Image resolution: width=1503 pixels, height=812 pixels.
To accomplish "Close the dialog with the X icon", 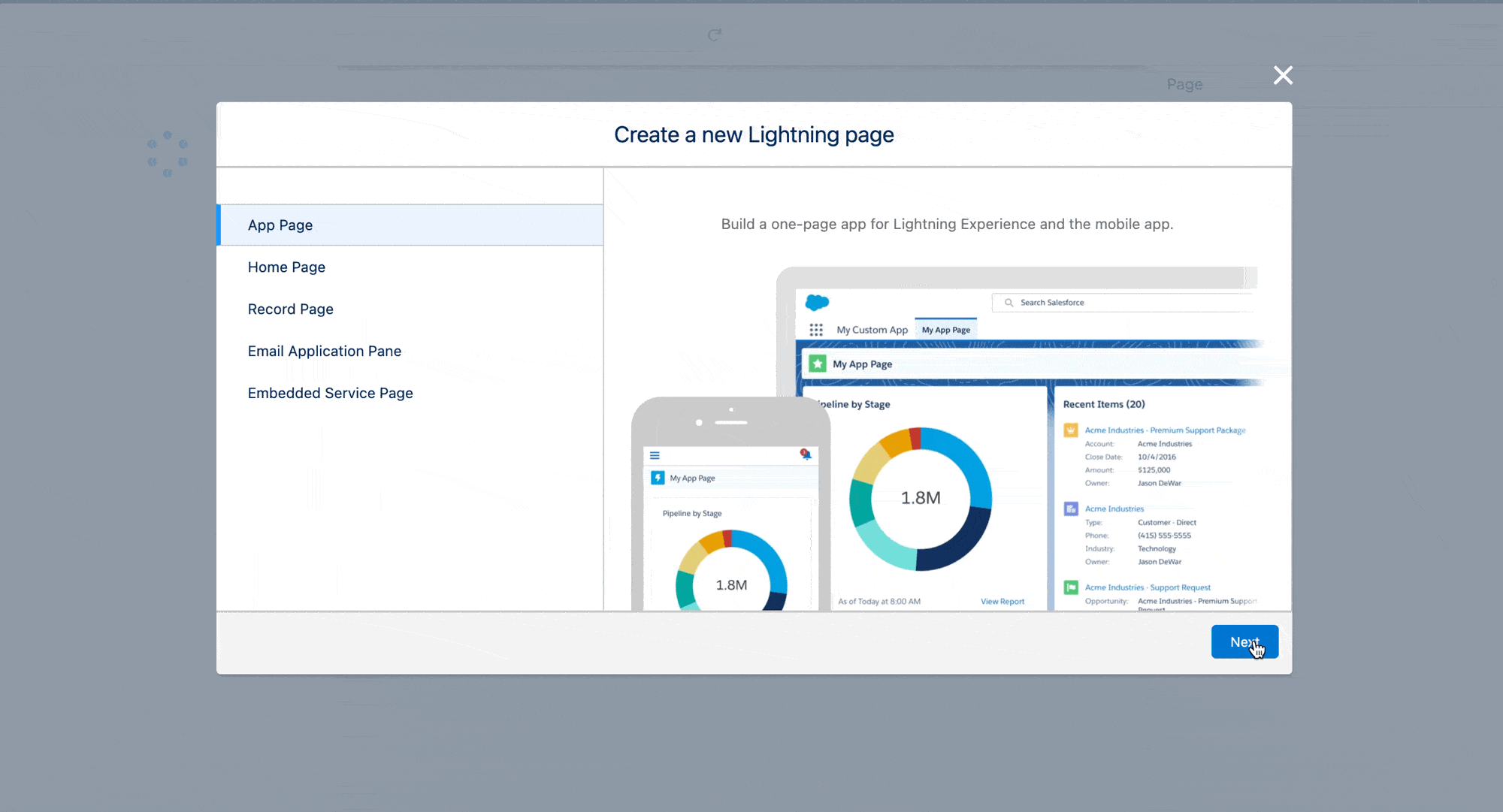I will 1283,75.
